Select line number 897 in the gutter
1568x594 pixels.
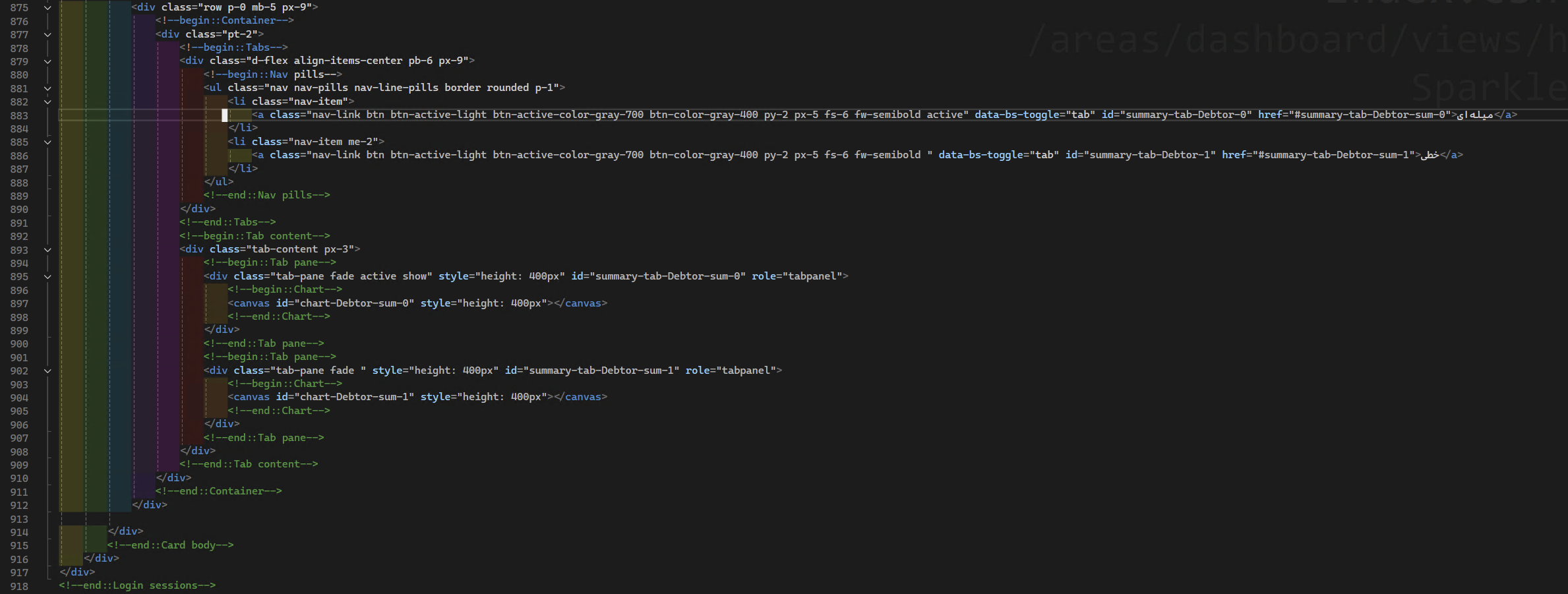click(19, 303)
